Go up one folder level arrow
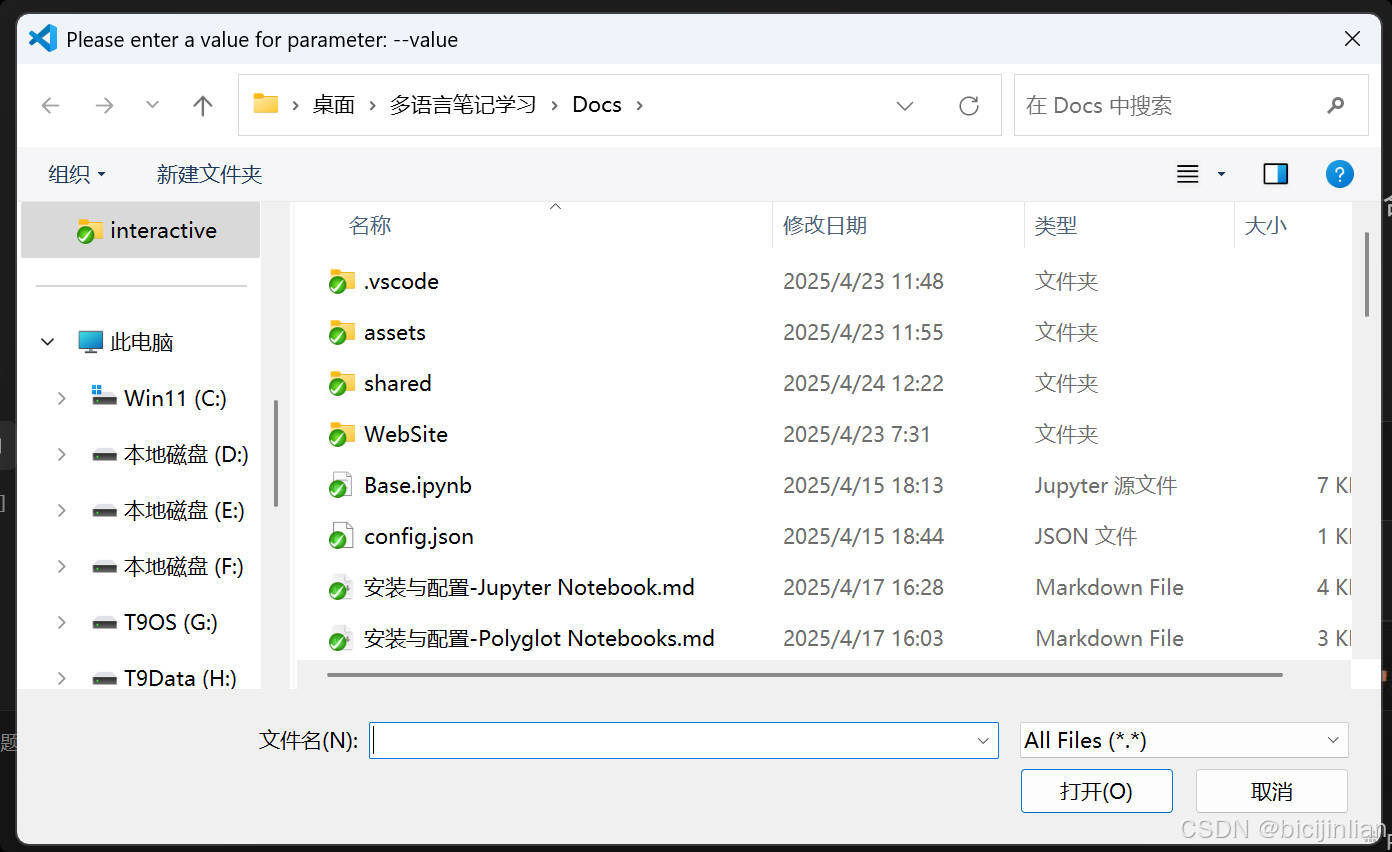 pyautogui.click(x=203, y=105)
